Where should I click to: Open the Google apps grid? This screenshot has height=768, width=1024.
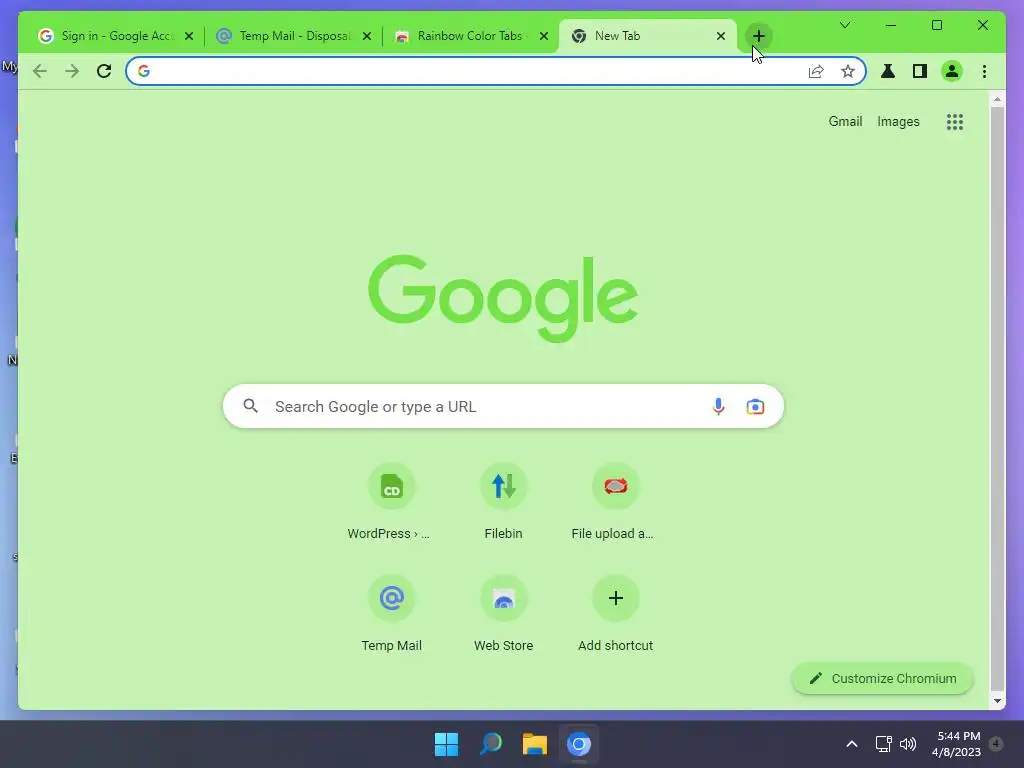pyautogui.click(x=955, y=122)
